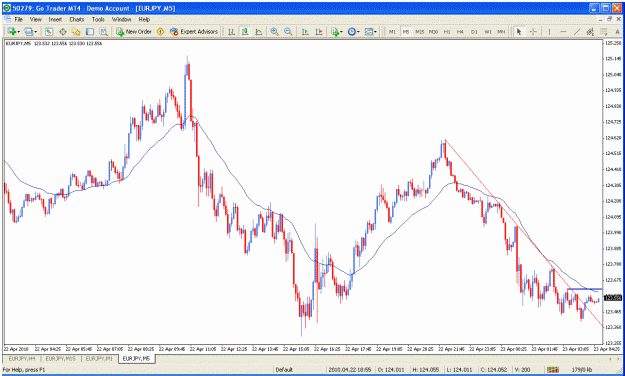Click the chart's document icon in menu bar

point(7,19)
